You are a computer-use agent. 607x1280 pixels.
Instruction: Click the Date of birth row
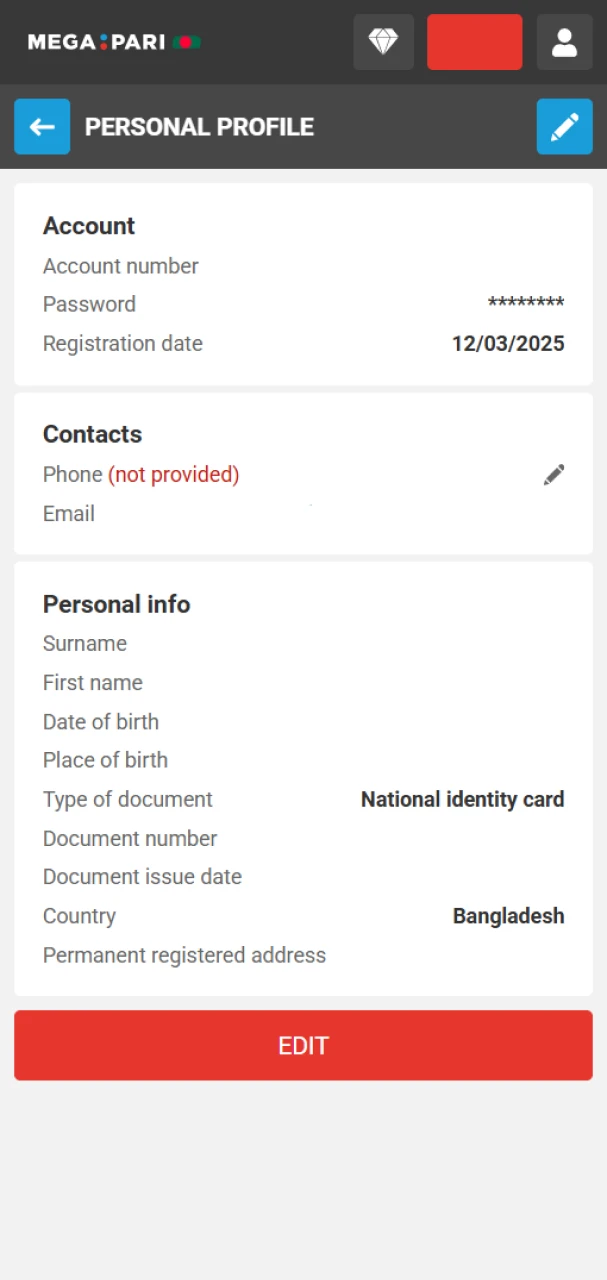tap(100, 721)
